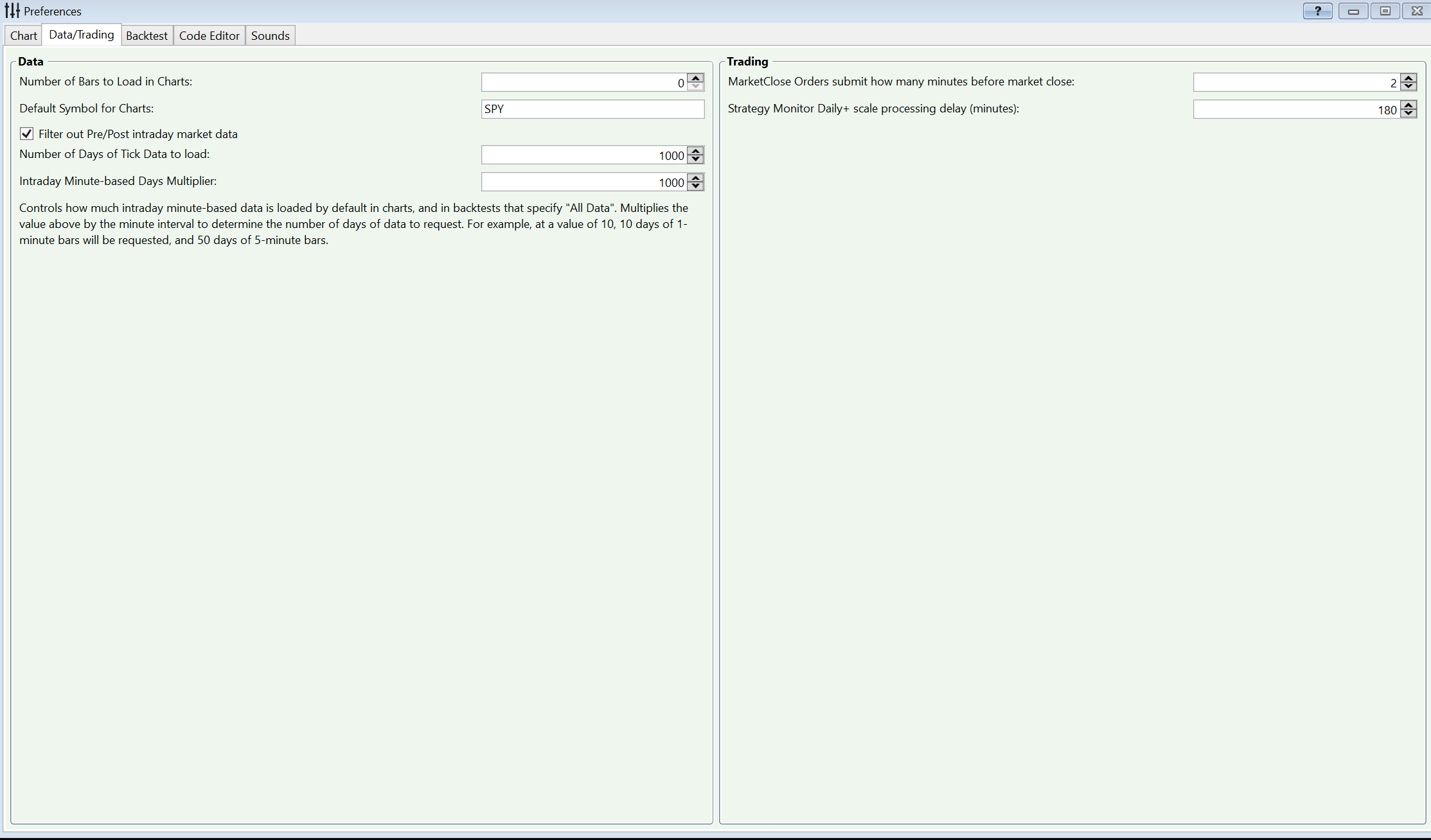Increase MarketClose Orders minutes value

click(x=1408, y=78)
